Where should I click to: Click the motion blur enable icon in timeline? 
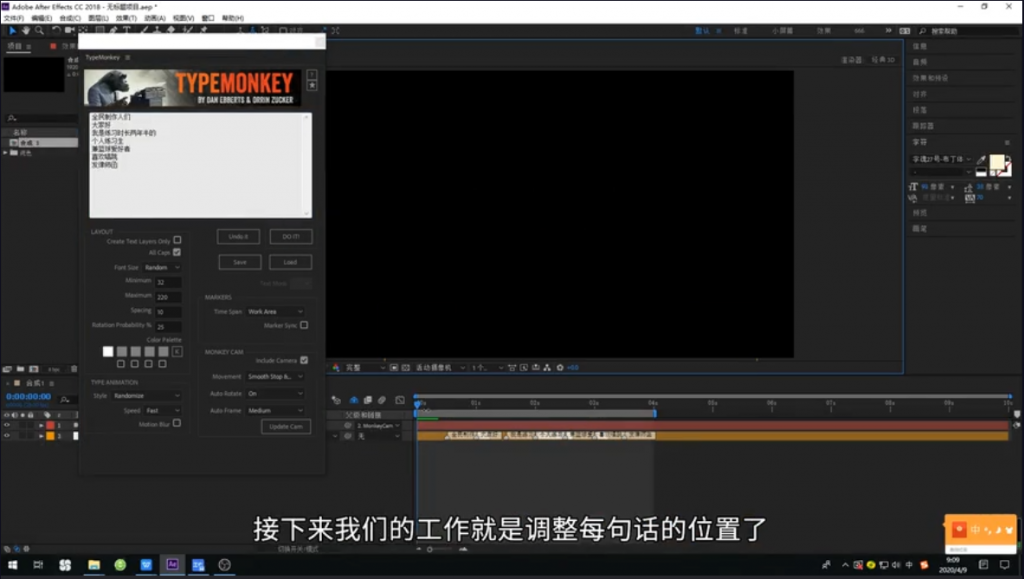(382, 400)
